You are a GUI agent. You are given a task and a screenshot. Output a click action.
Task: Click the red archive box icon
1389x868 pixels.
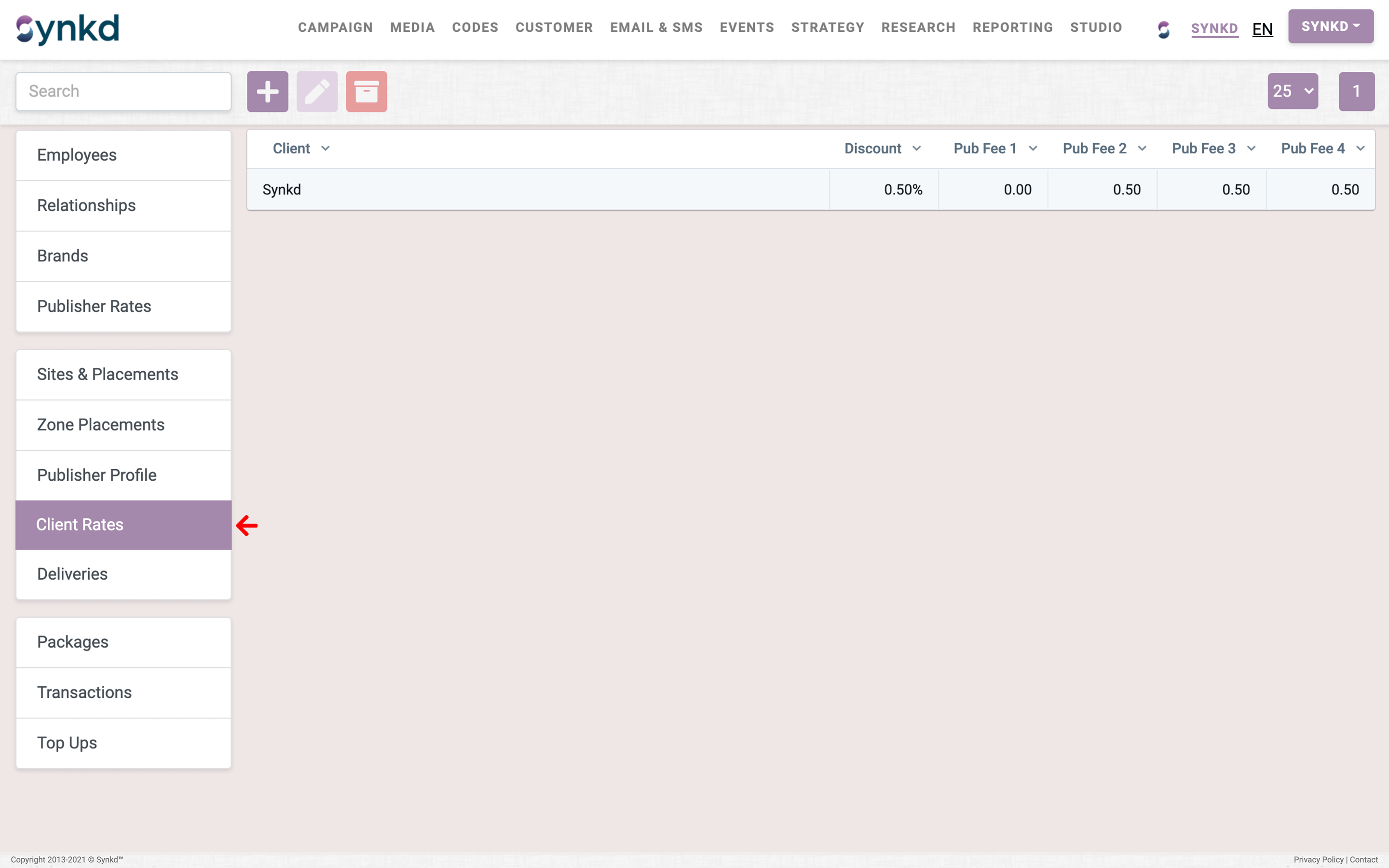click(366, 91)
